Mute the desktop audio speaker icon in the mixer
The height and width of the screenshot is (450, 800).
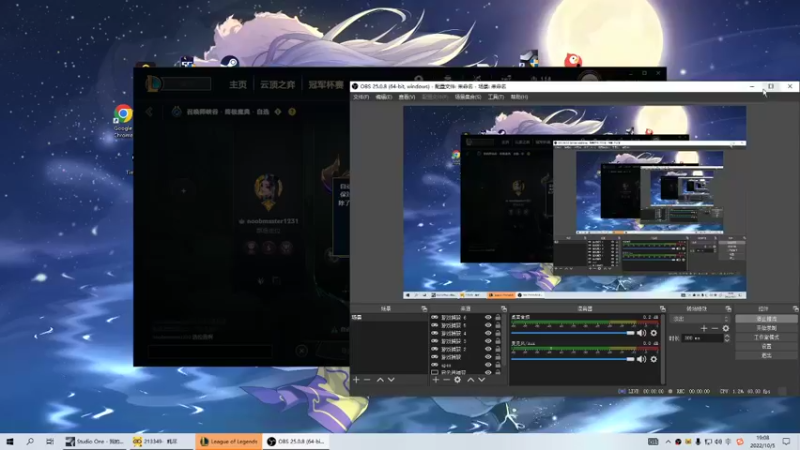click(641, 333)
